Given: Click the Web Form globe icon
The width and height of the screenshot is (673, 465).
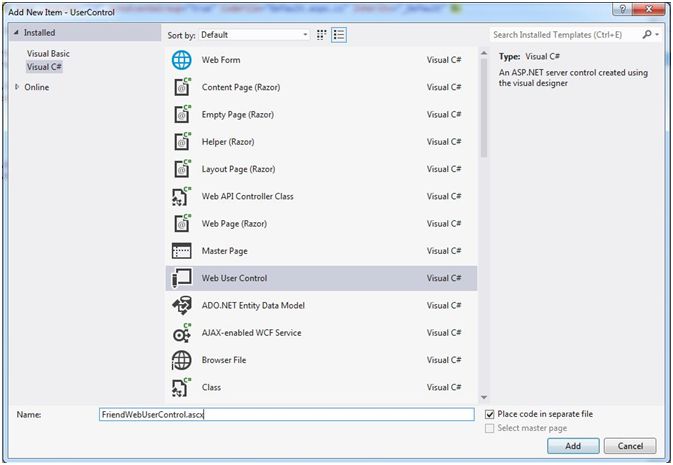Looking at the screenshot, I should click(x=182, y=60).
